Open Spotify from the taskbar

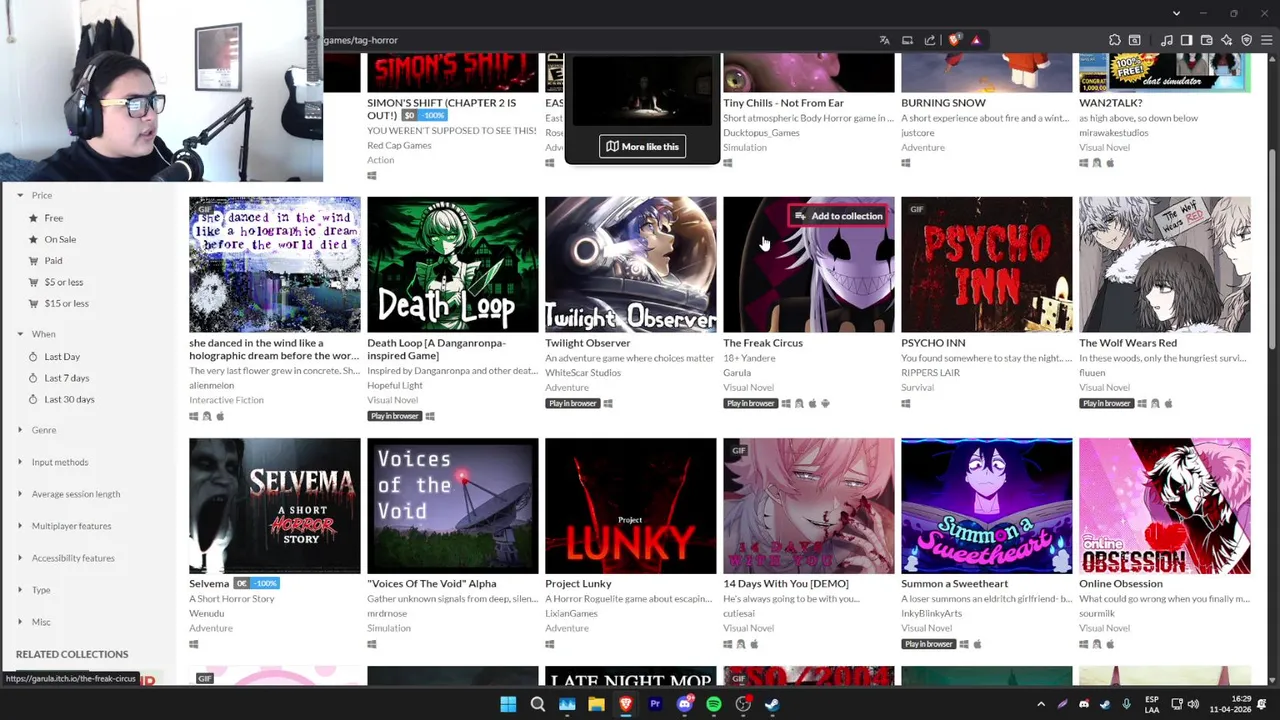coord(713,704)
